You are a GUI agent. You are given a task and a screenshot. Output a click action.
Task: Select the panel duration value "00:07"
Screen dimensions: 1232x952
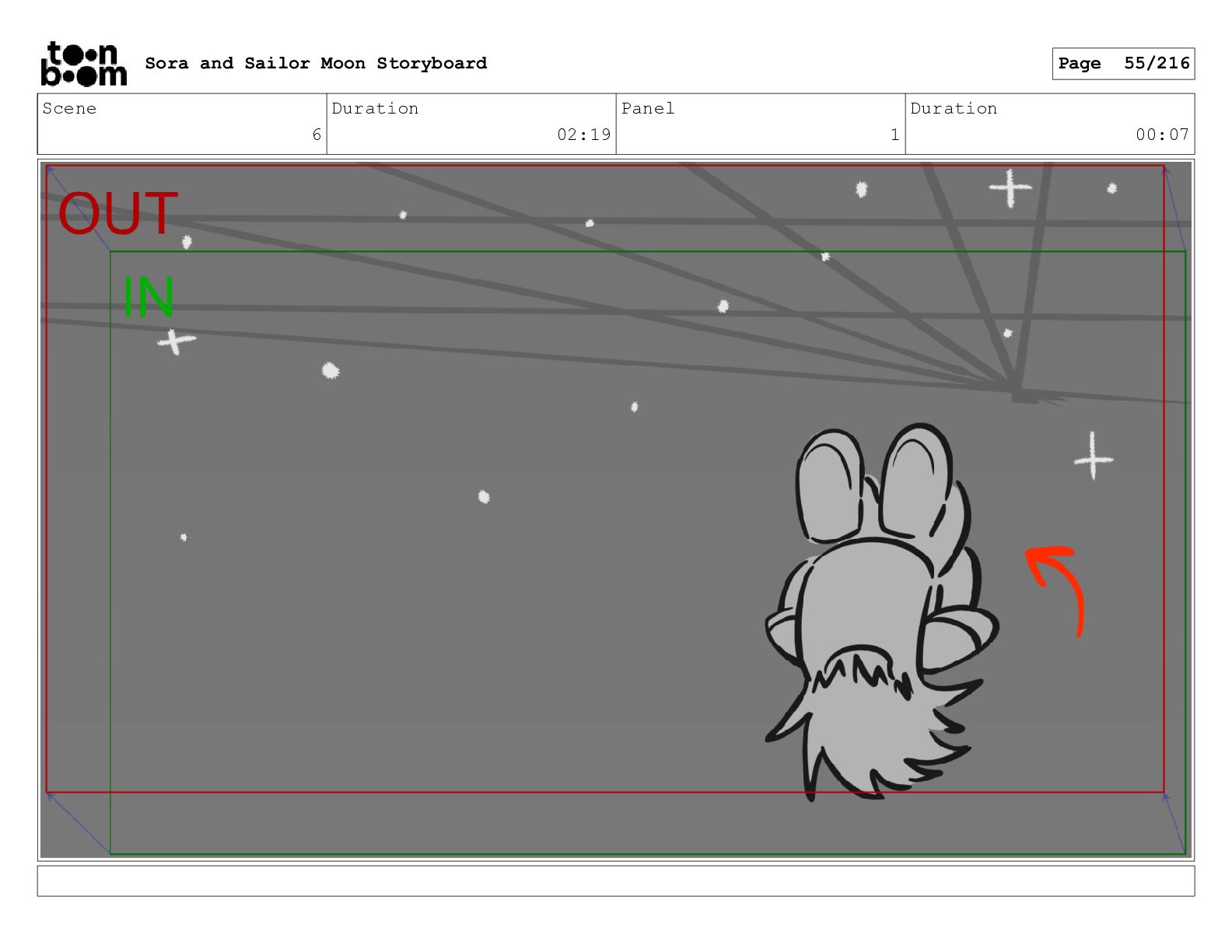(x=1162, y=135)
